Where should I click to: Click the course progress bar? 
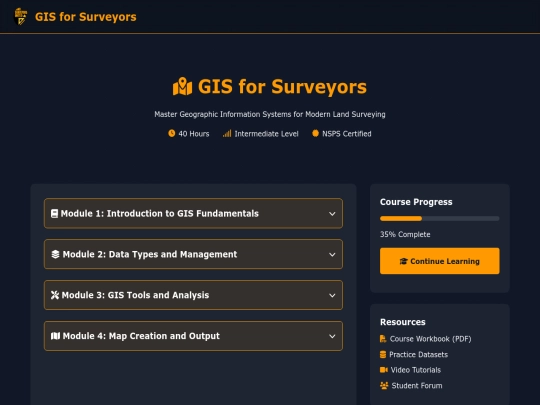tap(439, 218)
